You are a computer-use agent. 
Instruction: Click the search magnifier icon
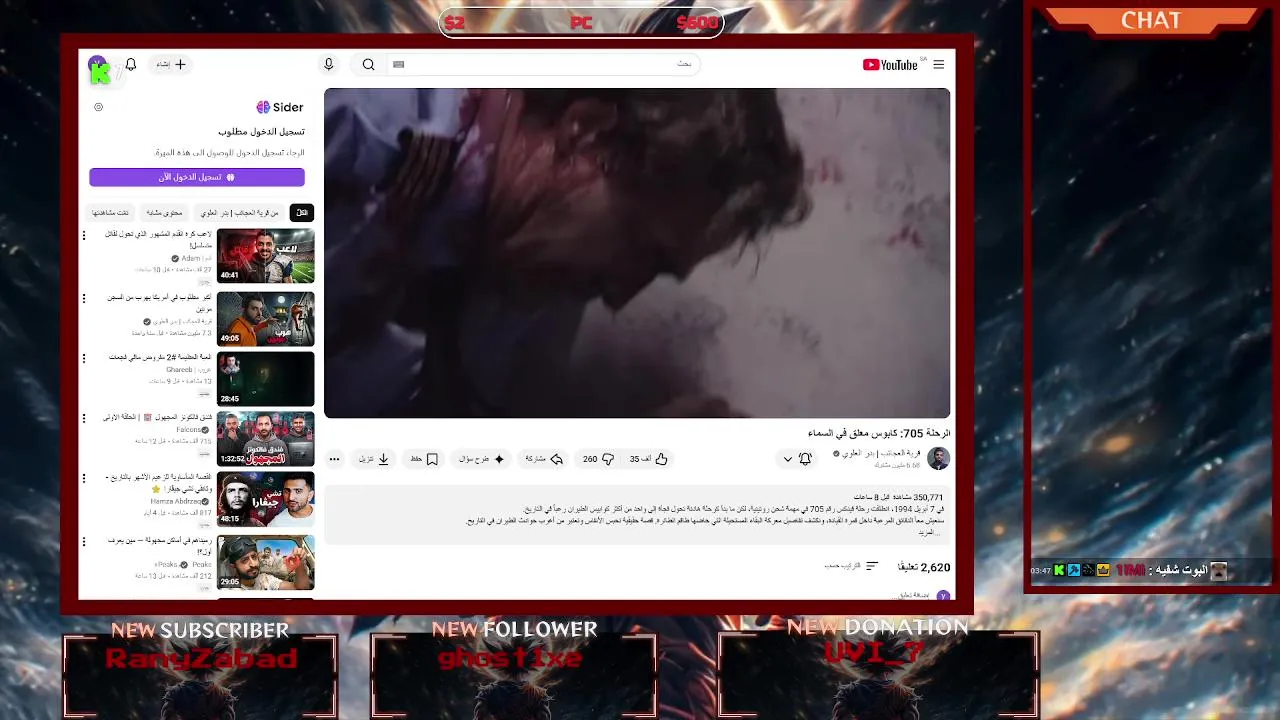coord(368,64)
